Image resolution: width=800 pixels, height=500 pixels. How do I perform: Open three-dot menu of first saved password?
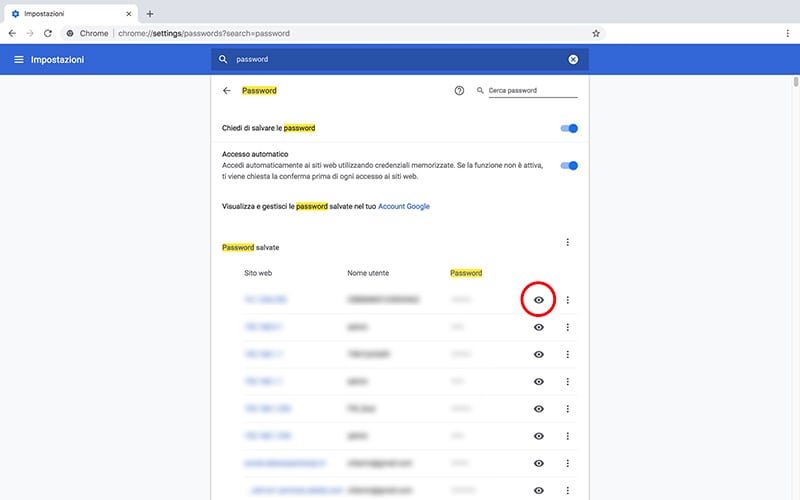567,299
